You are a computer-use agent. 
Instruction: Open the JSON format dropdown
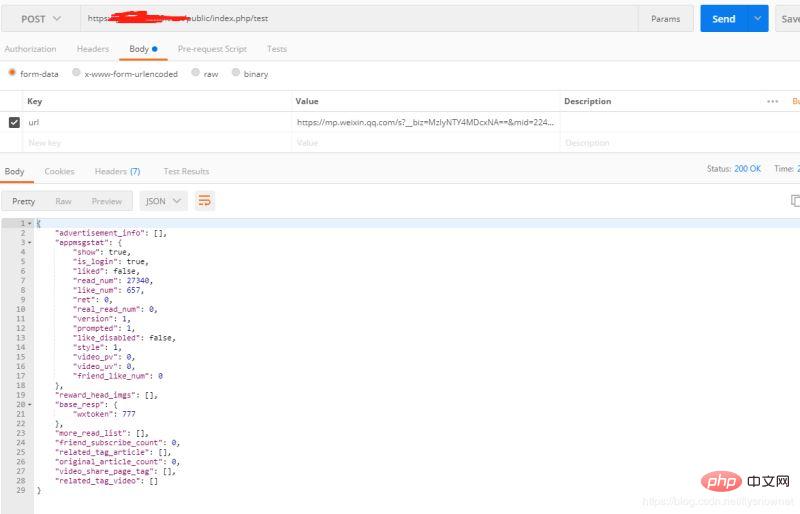163,201
